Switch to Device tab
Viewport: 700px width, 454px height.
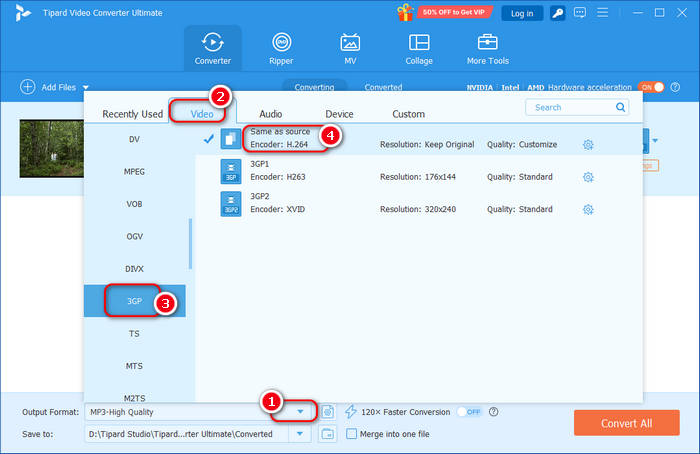point(339,114)
